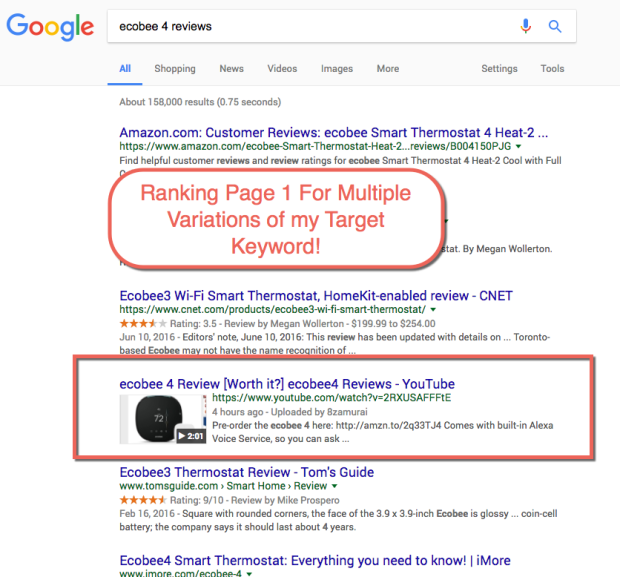Click the 2:01 video duration badge

[x=191, y=436]
